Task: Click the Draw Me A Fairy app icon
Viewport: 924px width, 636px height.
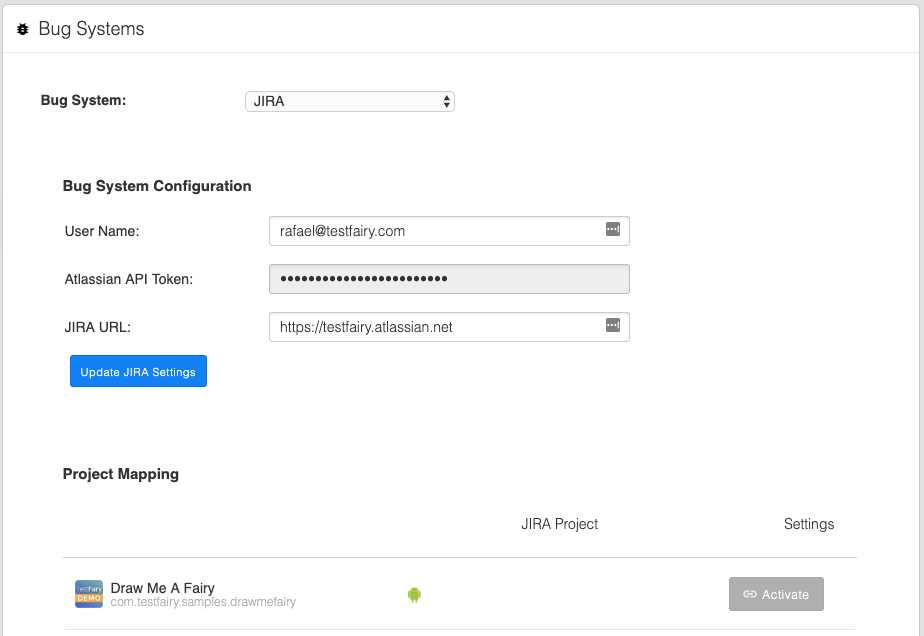Action: click(x=89, y=594)
